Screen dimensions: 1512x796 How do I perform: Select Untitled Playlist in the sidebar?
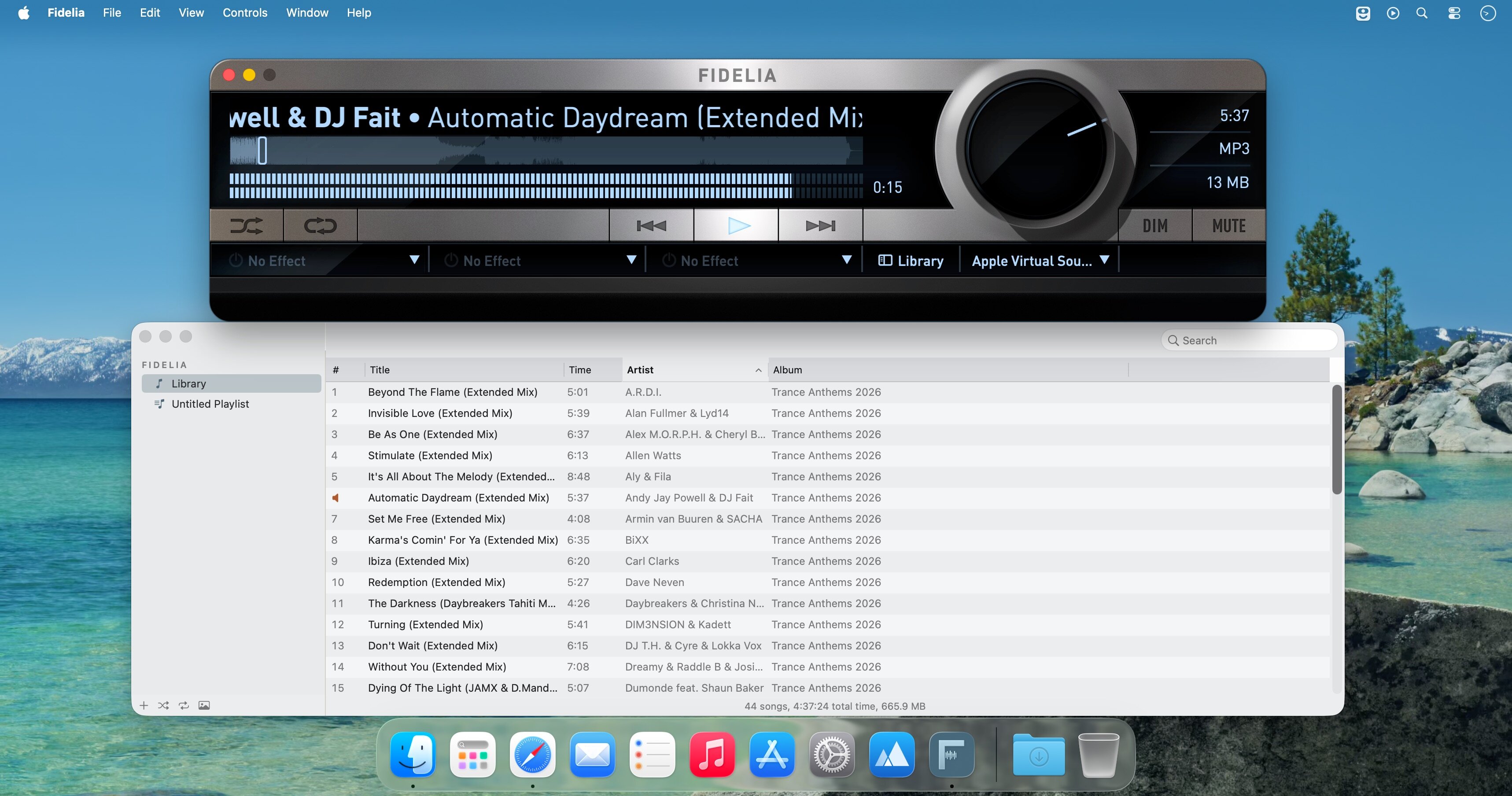pos(231,404)
